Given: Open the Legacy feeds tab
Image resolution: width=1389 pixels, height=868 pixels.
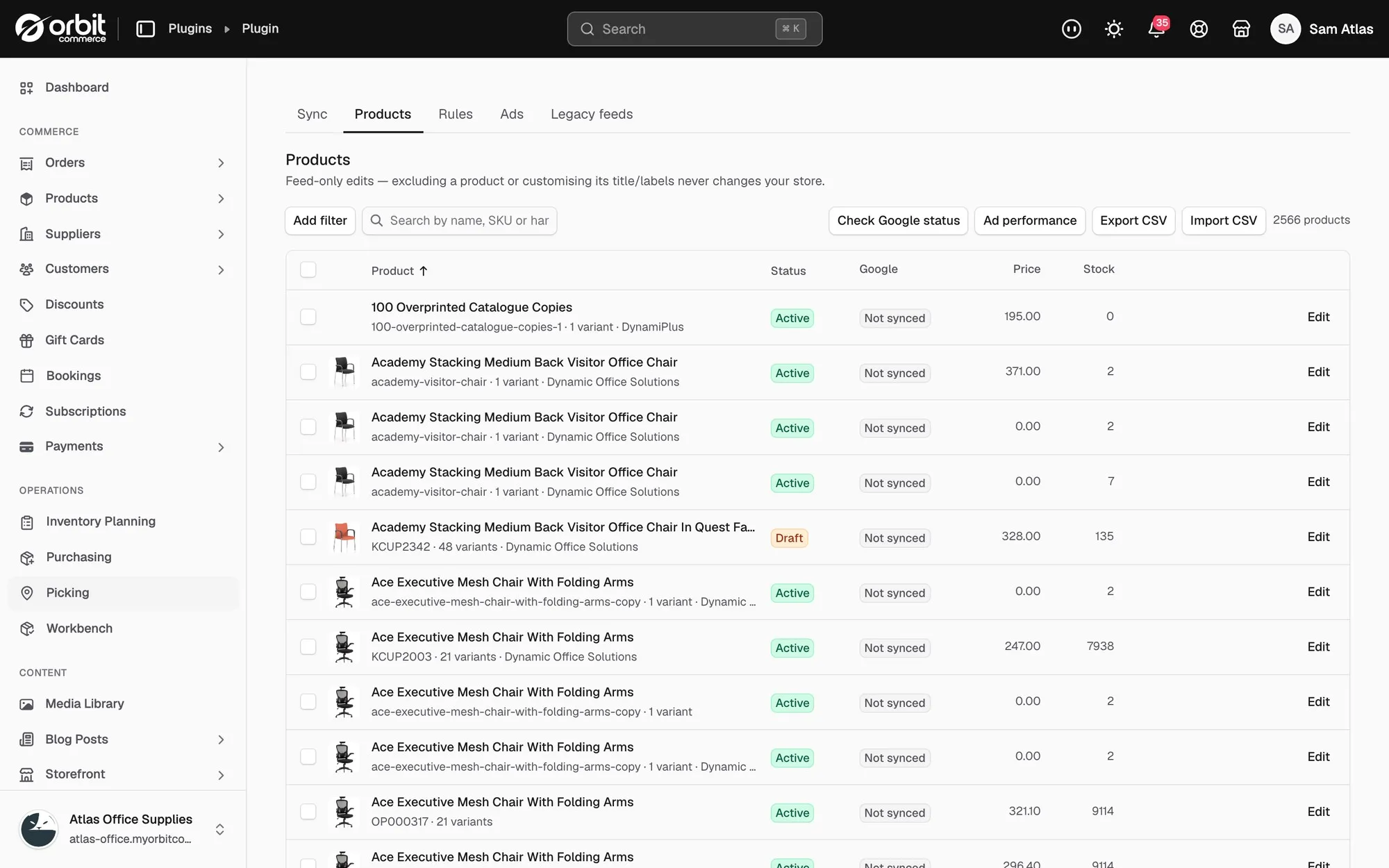Looking at the screenshot, I should point(592,115).
